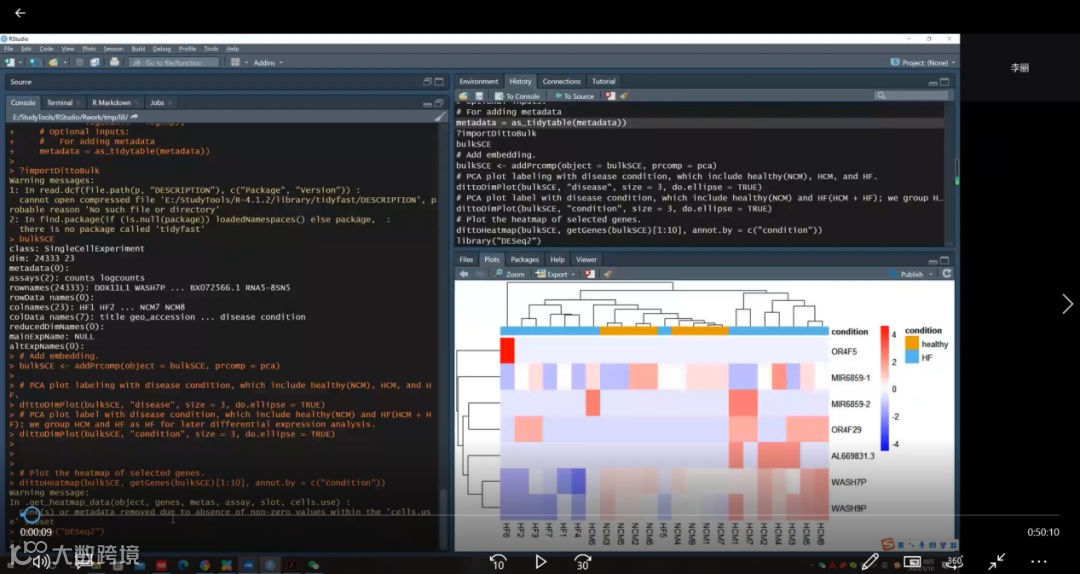
Task: Switch to the Jobs tab
Action: [x=157, y=102]
